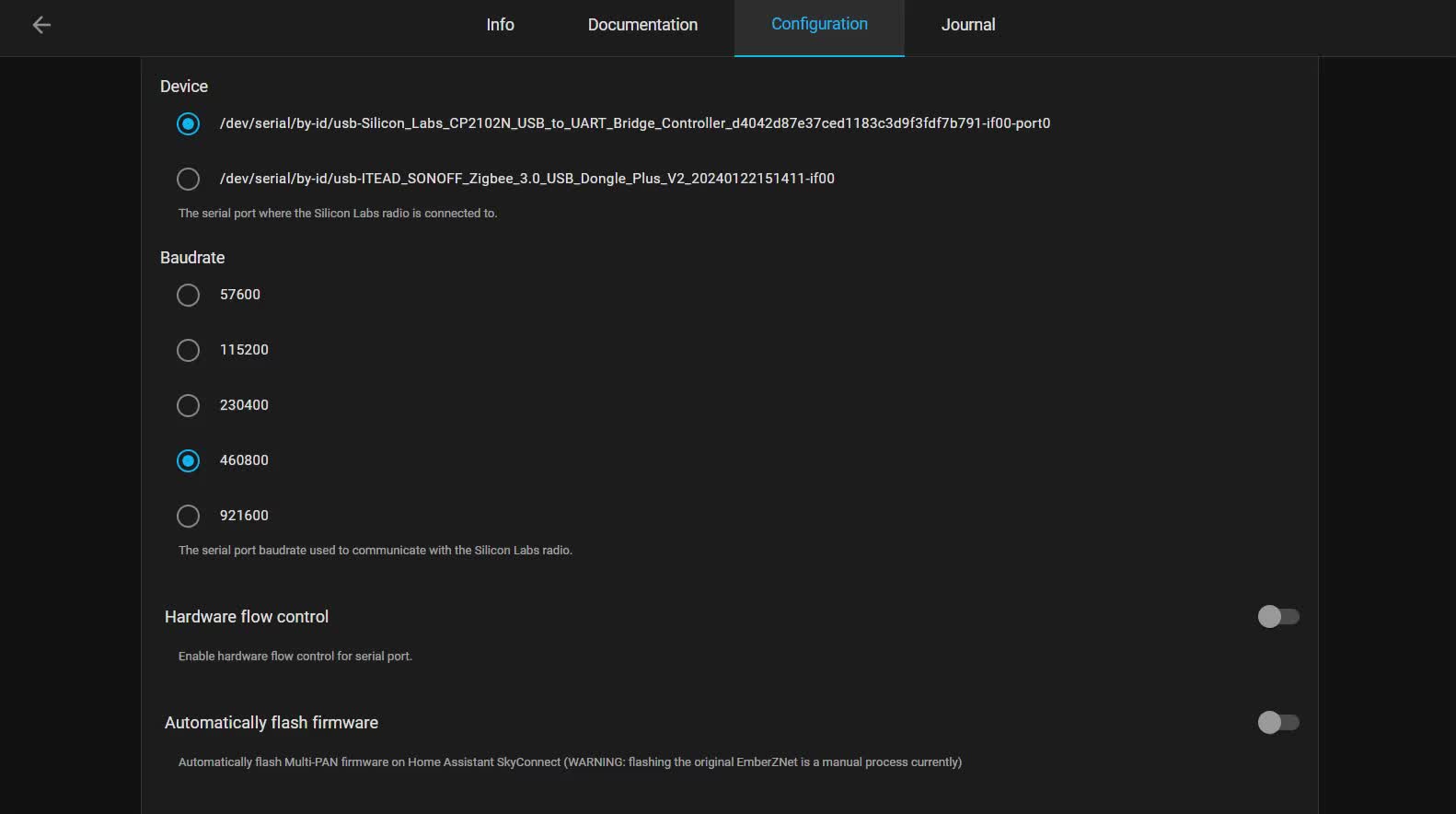Choose the 115200 baudrate radio button

pyautogui.click(x=188, y=350)
